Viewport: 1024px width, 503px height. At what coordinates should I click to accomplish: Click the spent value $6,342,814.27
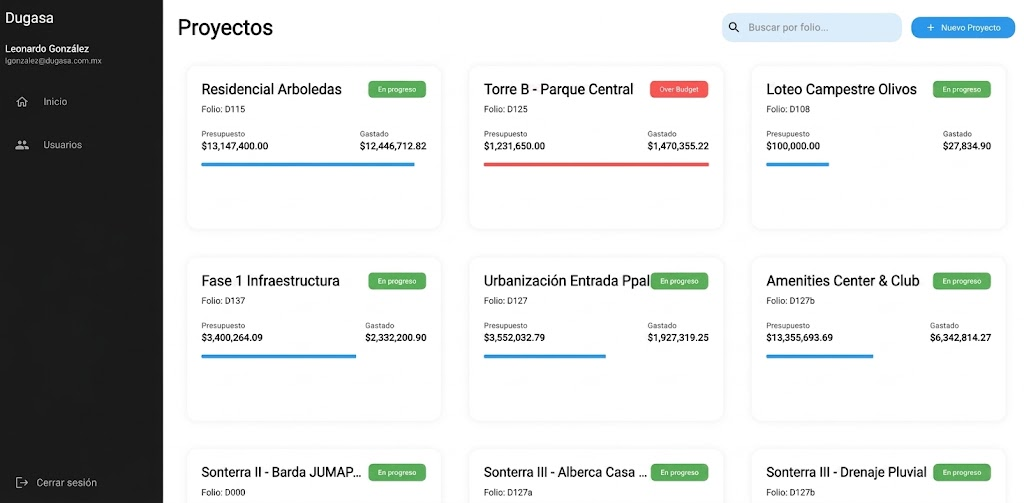[961, 338]
